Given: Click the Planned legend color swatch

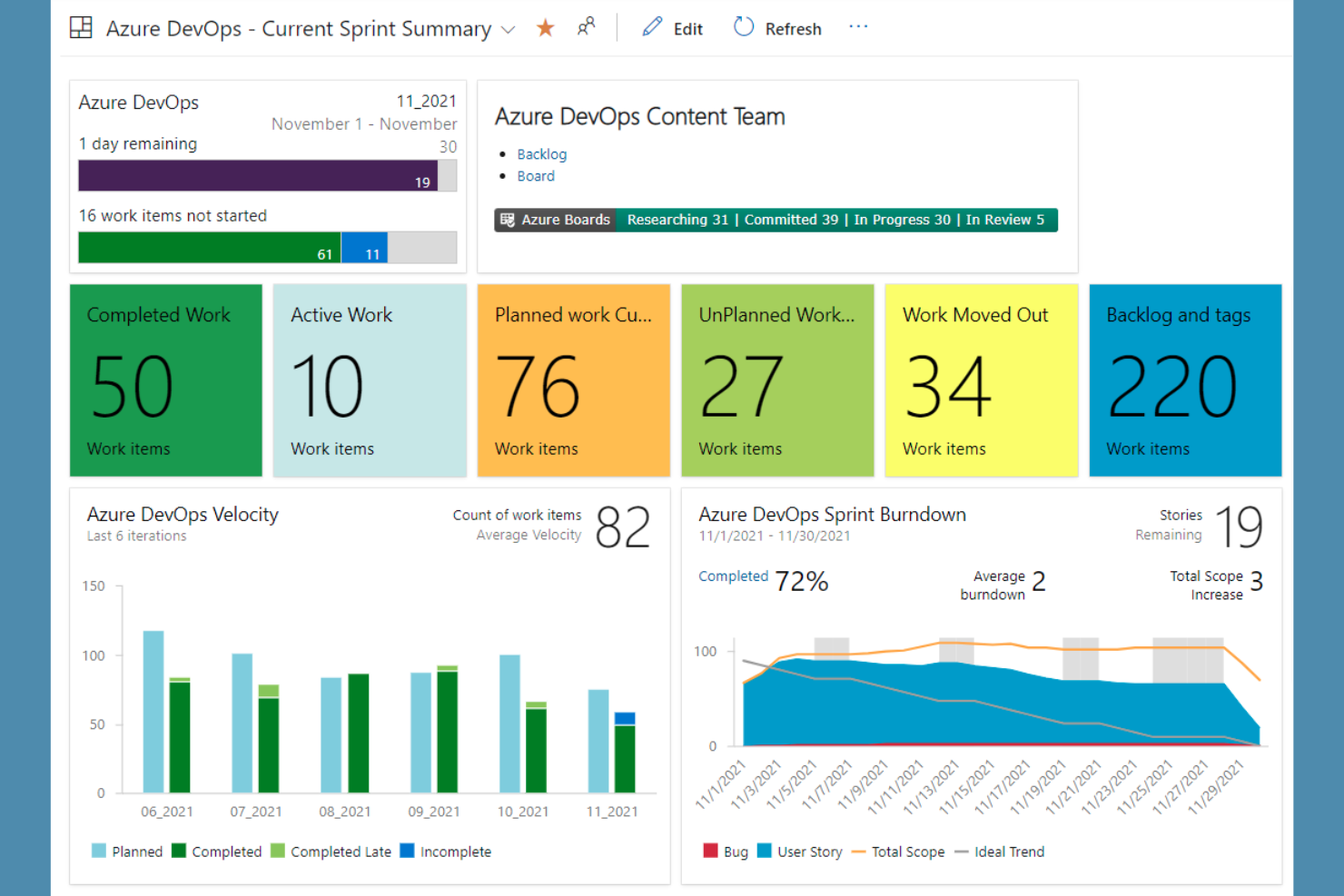Looking at the screenshot, I should (99, 851).
